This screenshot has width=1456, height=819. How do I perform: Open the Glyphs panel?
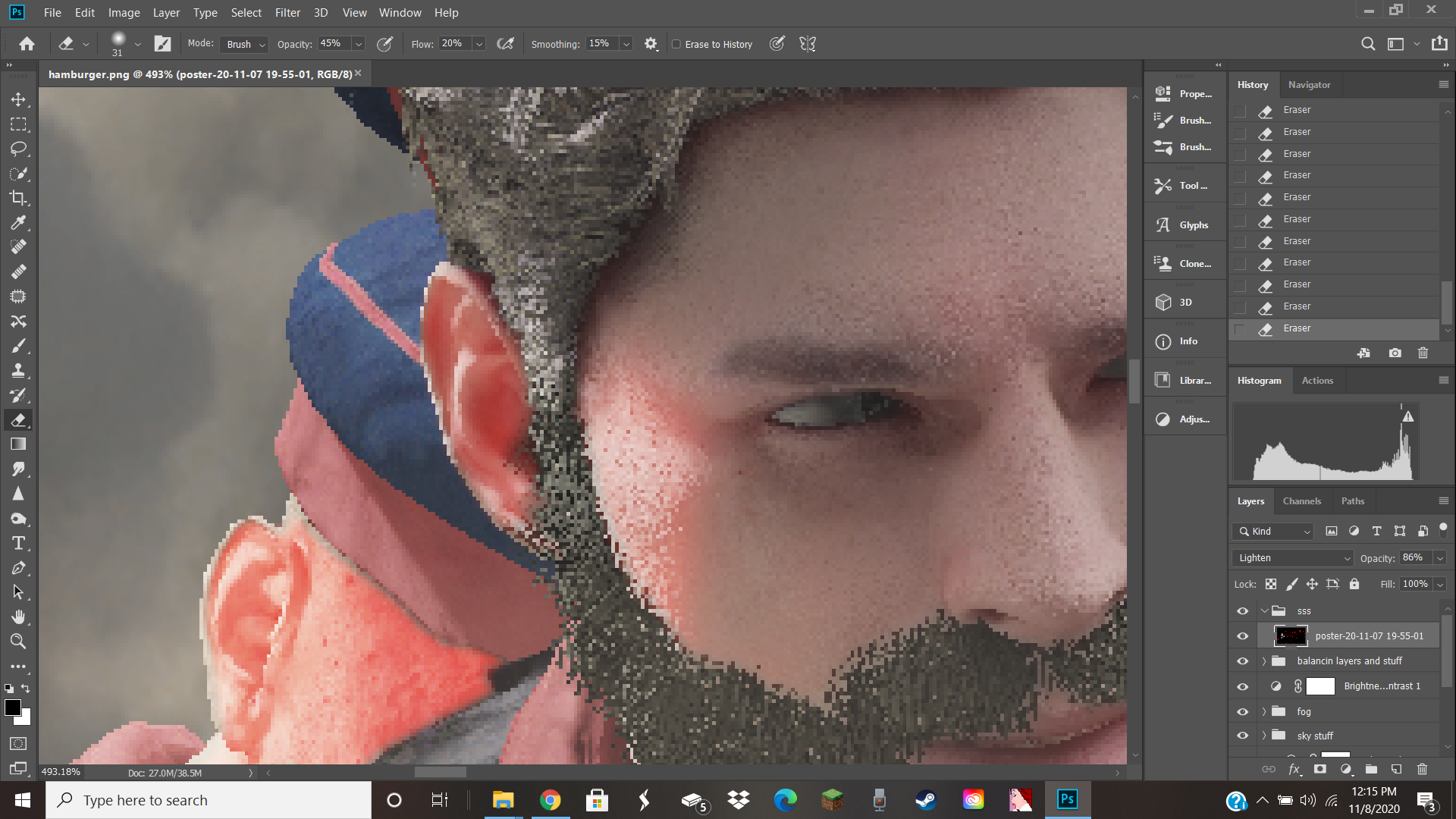click(x=1185, y=225)
